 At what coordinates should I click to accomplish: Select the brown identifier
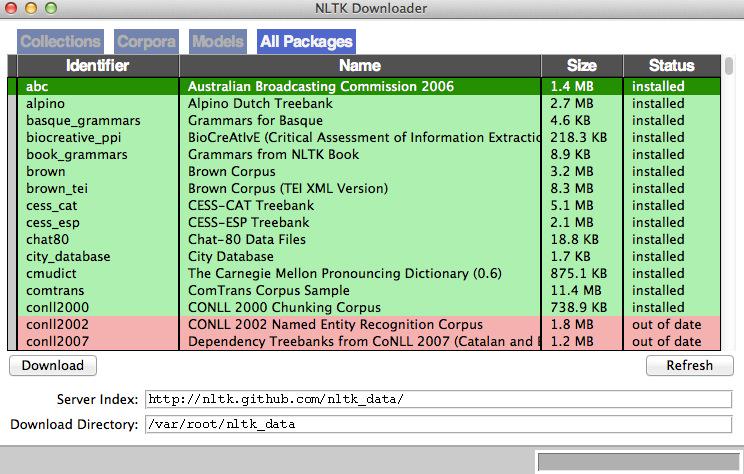click(46, 171)
